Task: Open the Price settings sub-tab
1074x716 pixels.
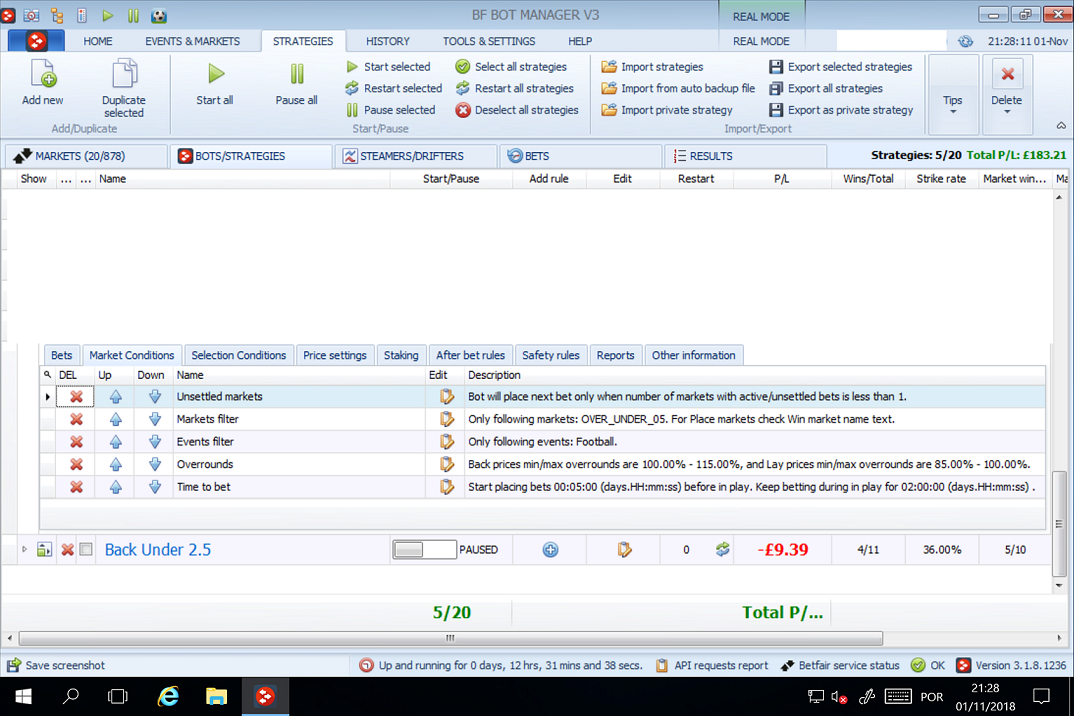Action: coord(335,355)
